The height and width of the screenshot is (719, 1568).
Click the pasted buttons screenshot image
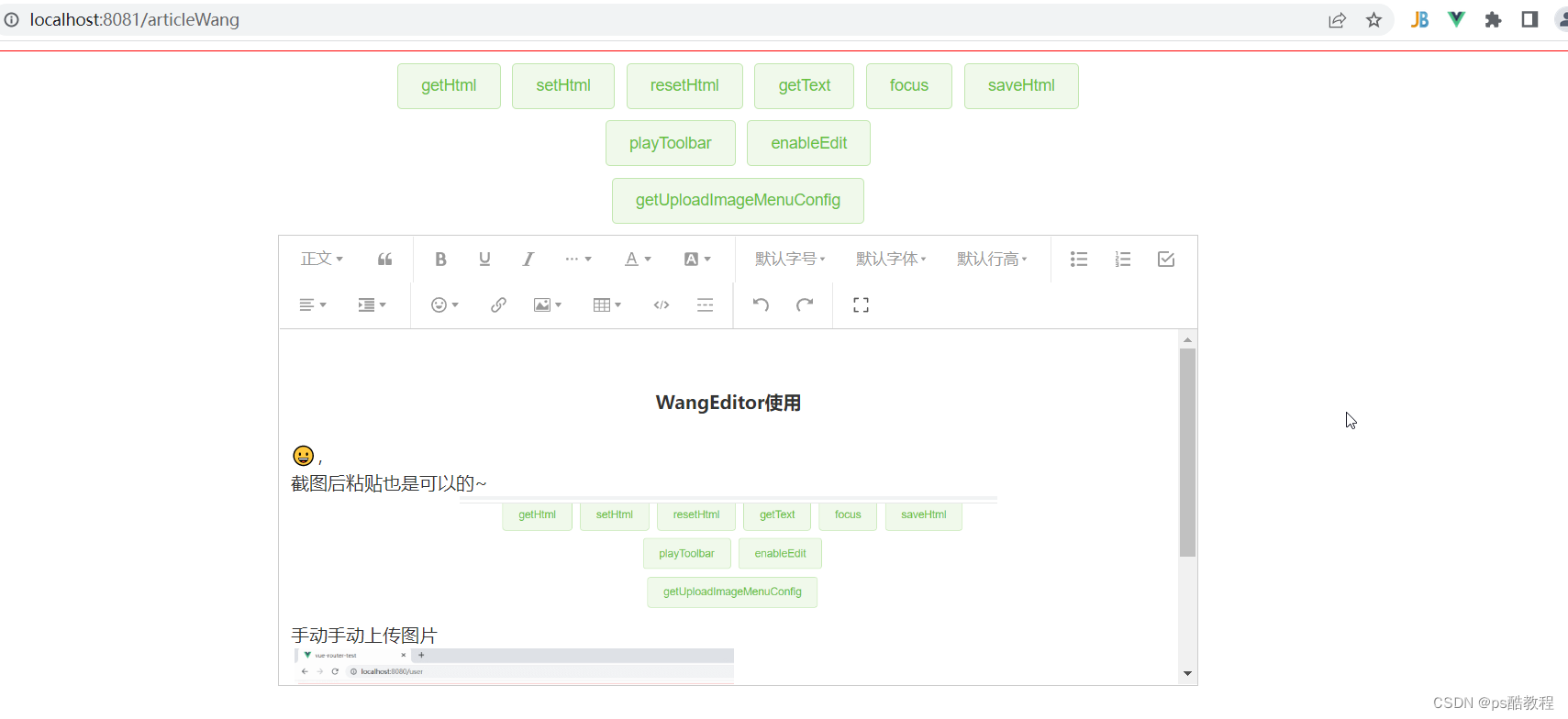click(728, 553)
